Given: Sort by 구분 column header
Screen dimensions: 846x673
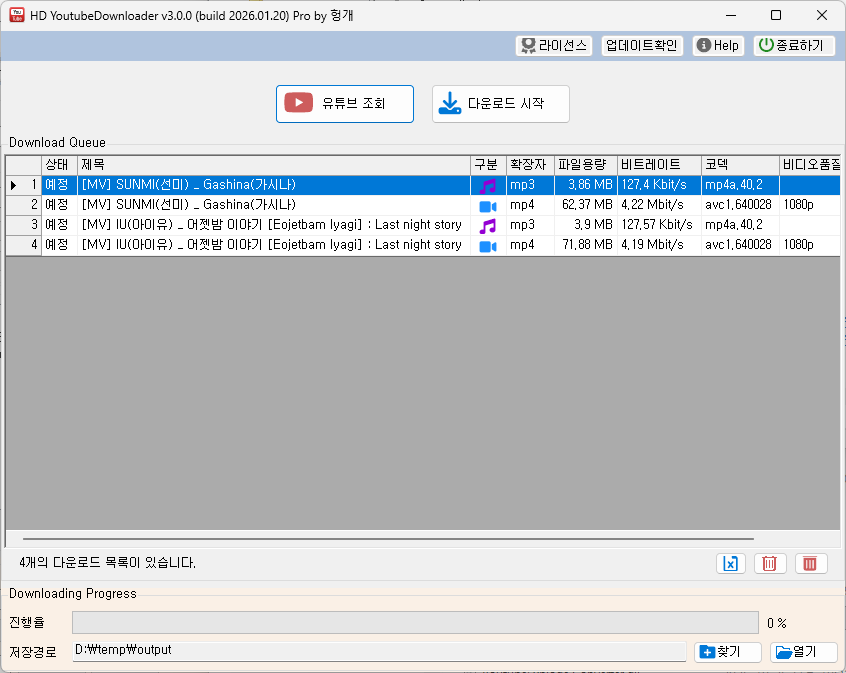Looking at the screenshot, I should click(488, 165).
